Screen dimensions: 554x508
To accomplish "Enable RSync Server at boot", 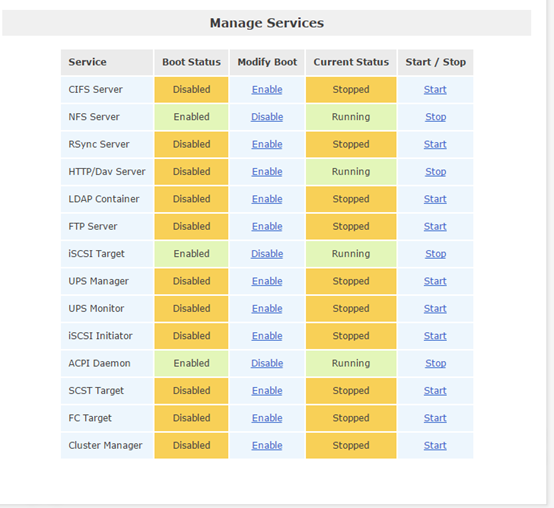I will tap(267, 144).
